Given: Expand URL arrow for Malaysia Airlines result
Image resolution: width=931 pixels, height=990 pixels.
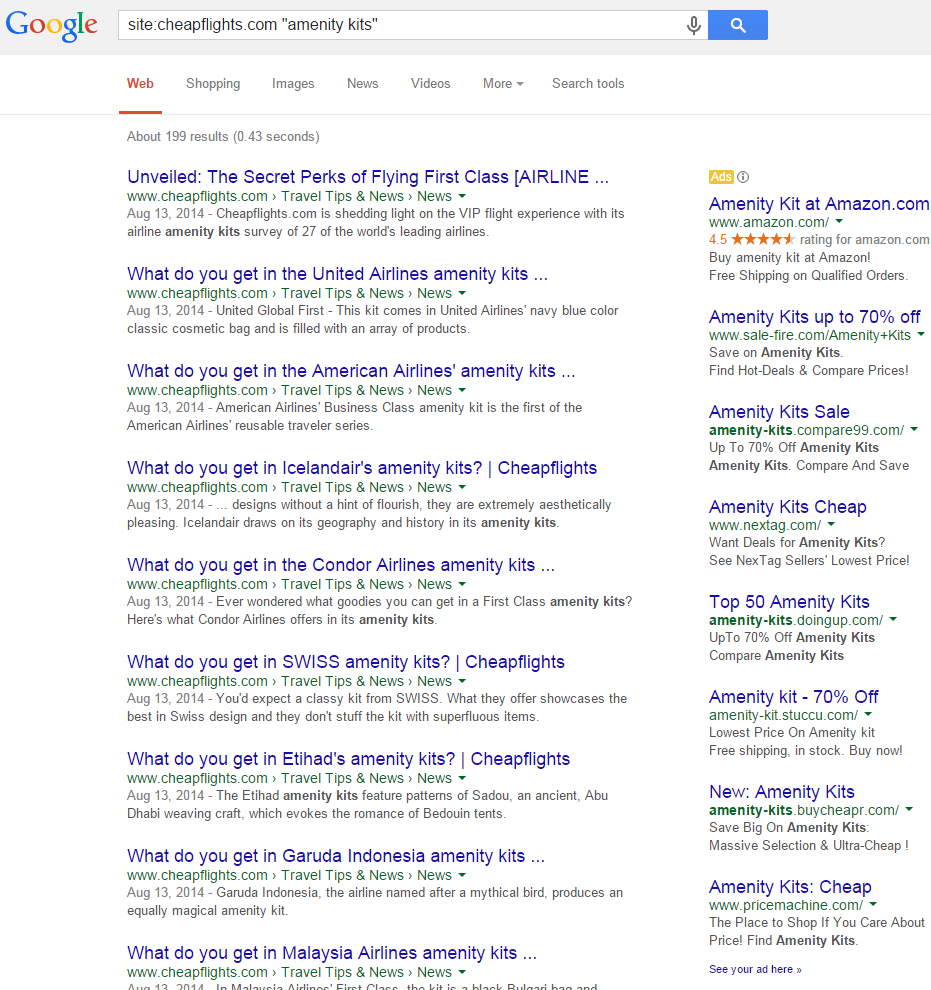Looking at the screenshot, I should tap(462, 972).
